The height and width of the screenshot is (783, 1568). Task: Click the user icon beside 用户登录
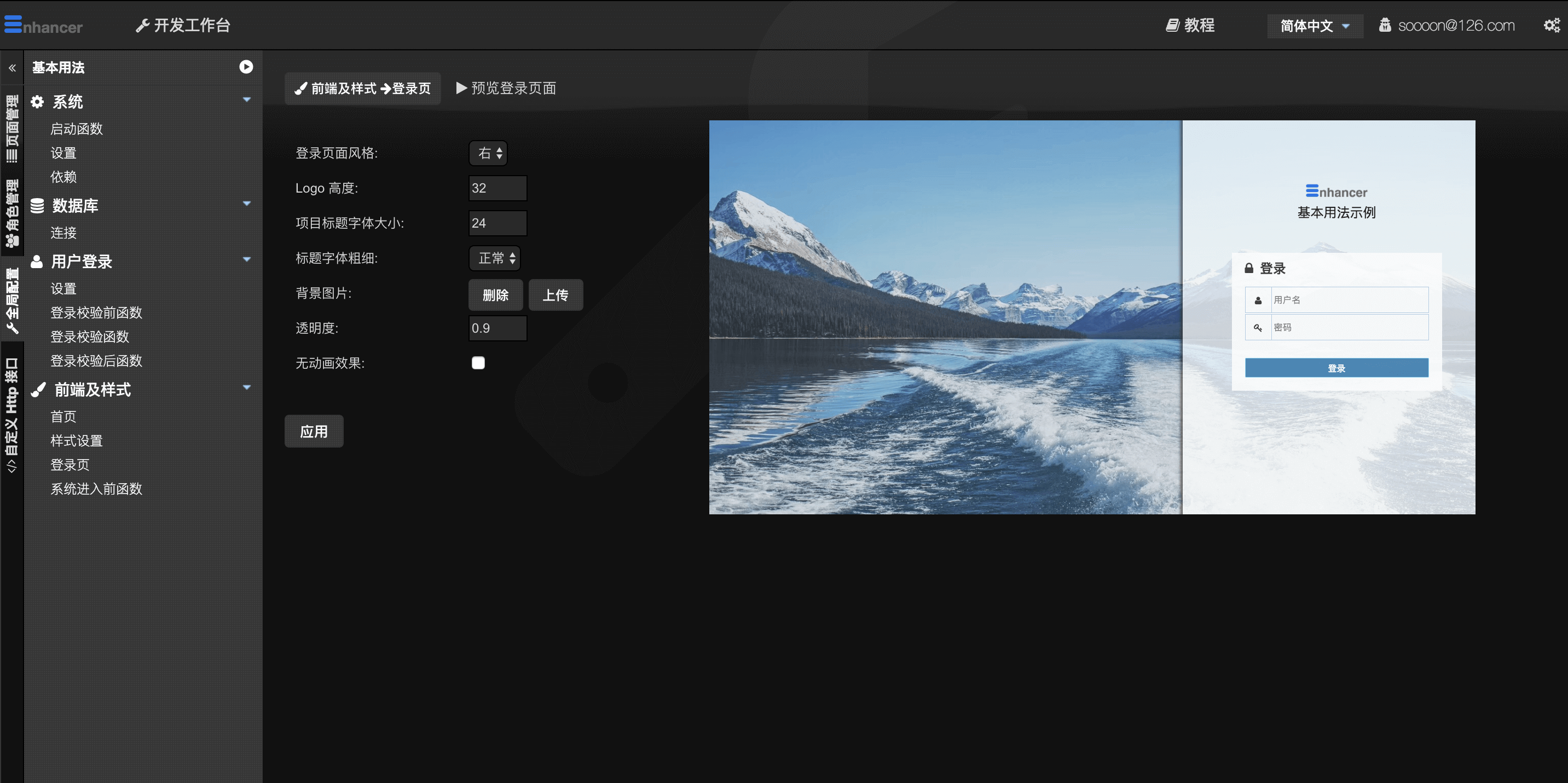point(37,262)
